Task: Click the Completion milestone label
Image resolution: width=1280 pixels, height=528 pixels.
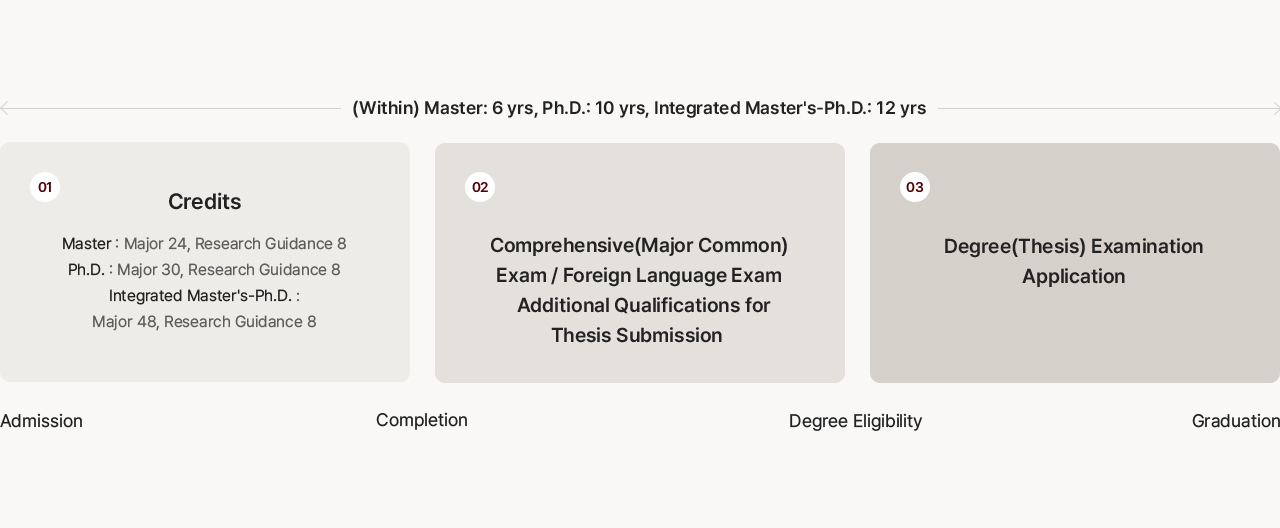Action: 422,420
